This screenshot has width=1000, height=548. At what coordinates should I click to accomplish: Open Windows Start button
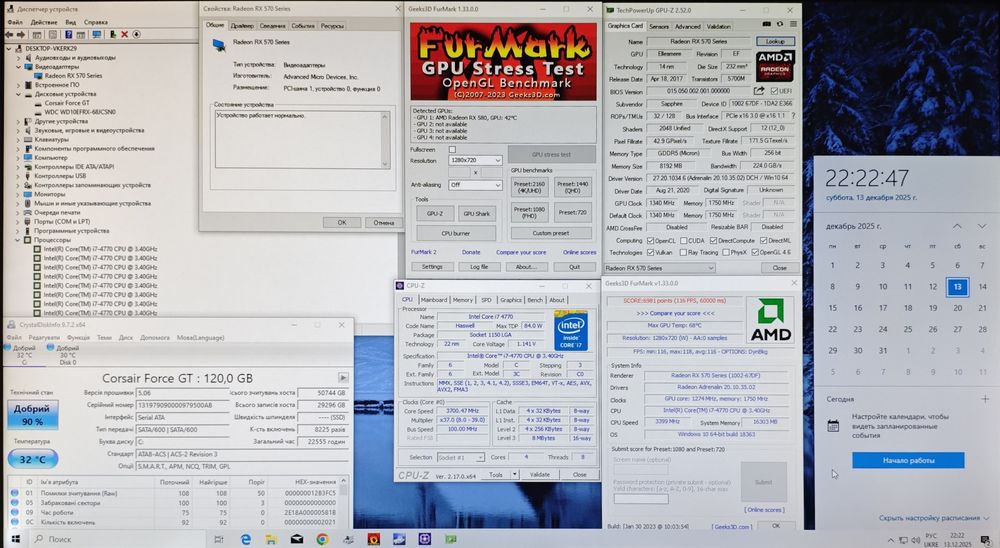coord(15,539)
